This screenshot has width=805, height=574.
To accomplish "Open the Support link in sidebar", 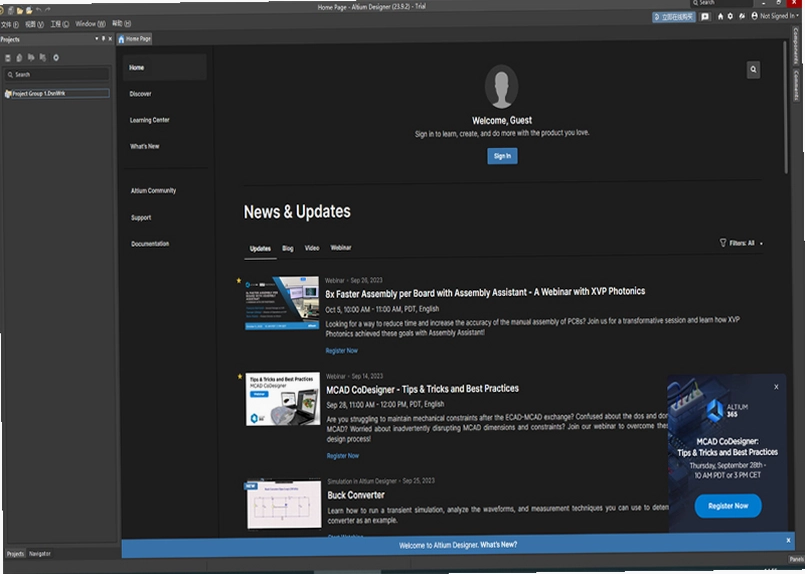I will 141,218.
